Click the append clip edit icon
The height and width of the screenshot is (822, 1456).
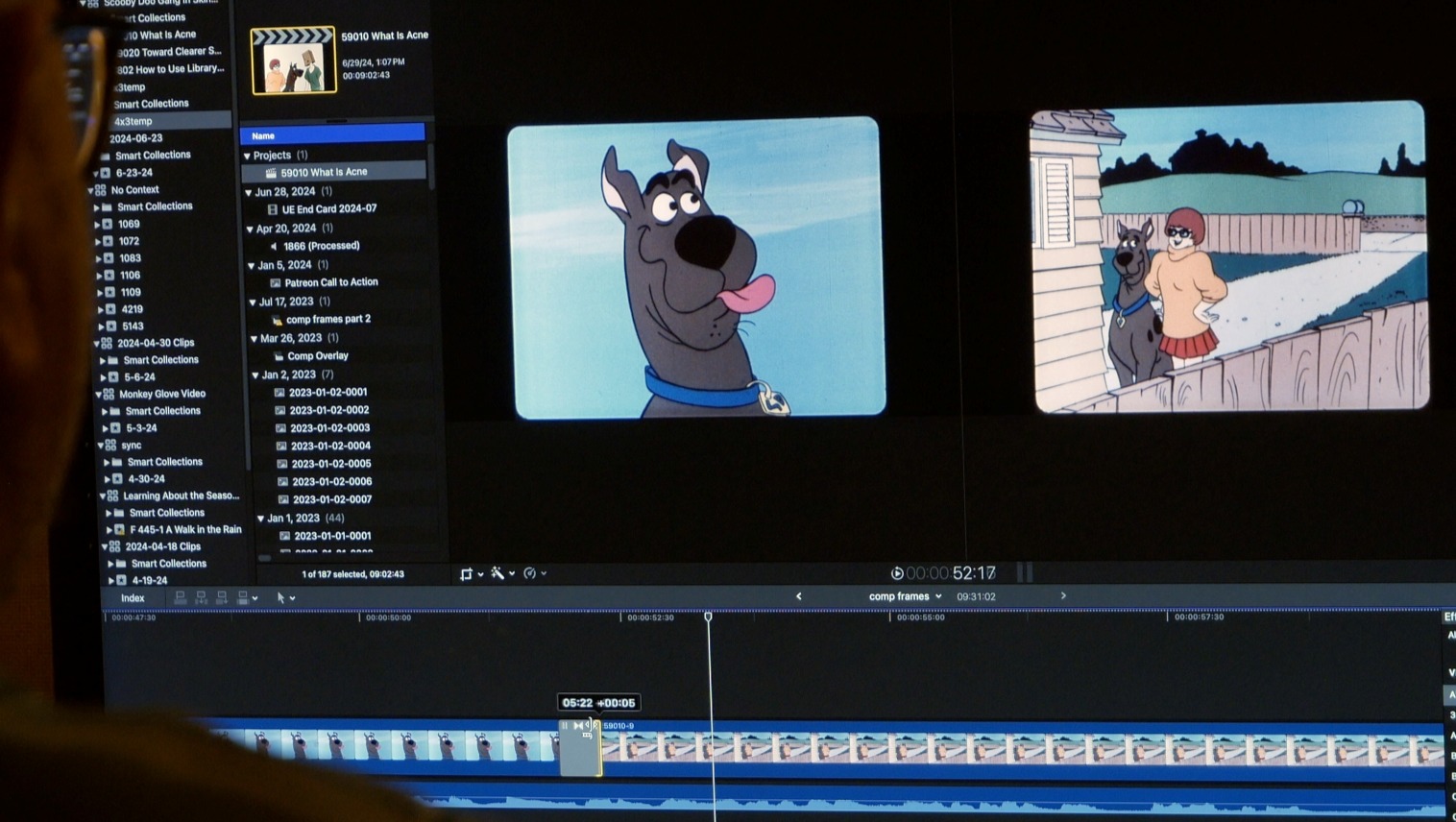[x=222, y=597]
